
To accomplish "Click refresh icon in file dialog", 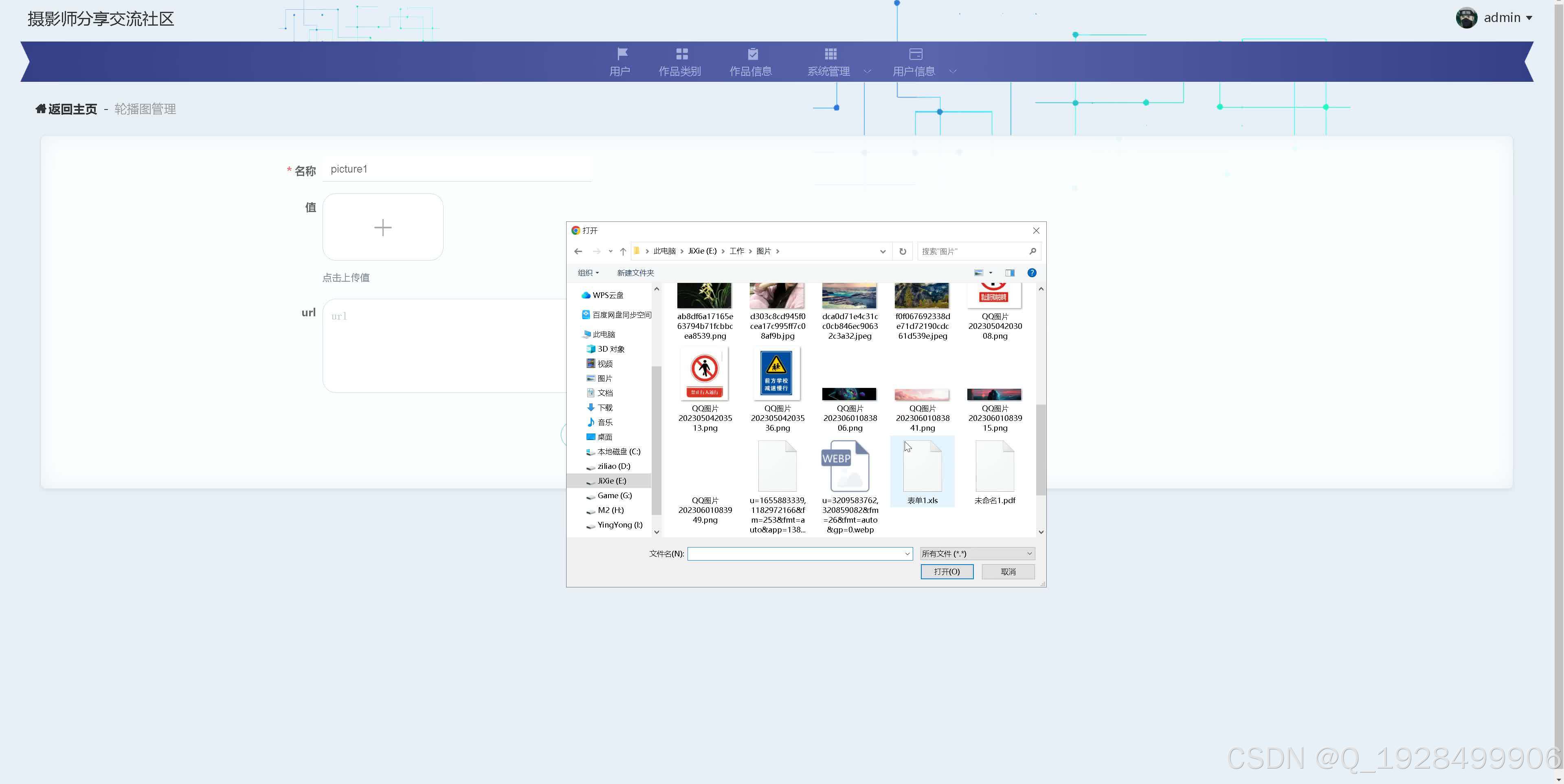I will [902, 251].
